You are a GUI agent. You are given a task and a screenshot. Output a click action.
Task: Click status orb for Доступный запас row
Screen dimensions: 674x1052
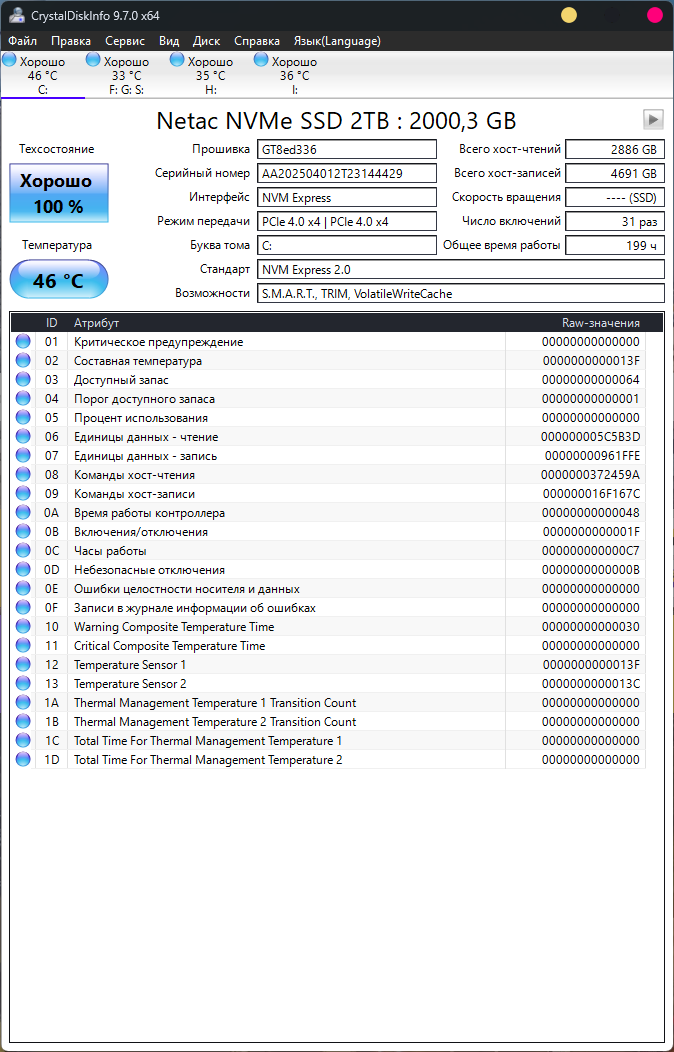pos(23,380)
